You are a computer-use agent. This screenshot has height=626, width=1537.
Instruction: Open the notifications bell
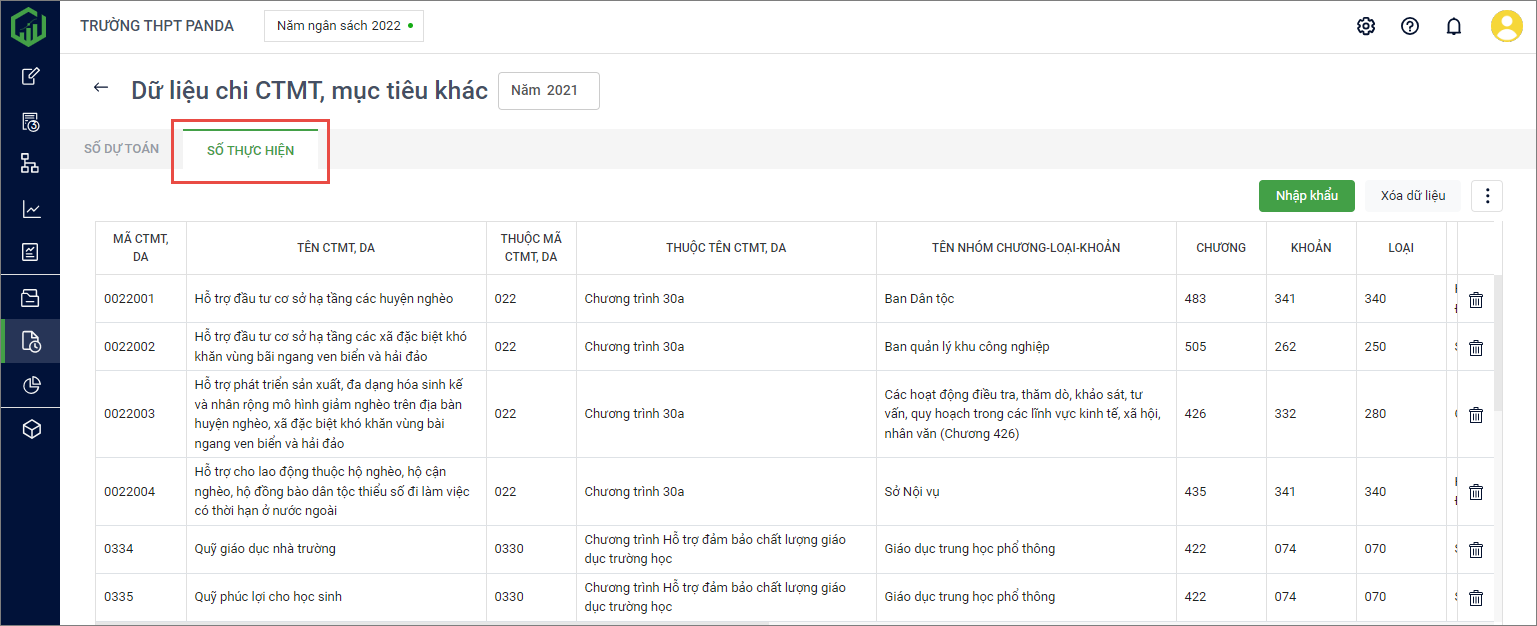pyautogui.click(x=1454, y=26)
